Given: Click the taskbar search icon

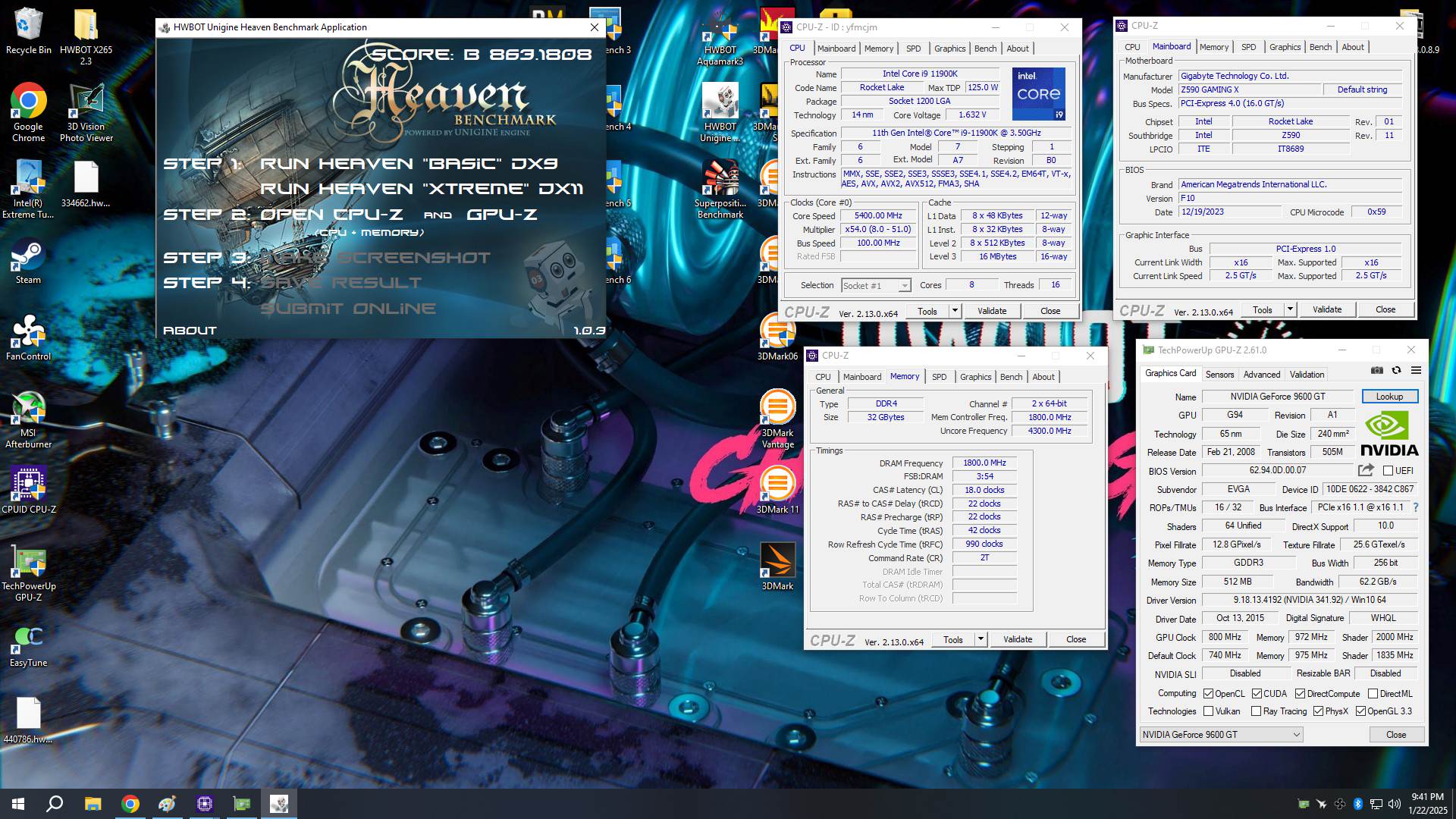Looking at the screenshot, I should coord(55,804).
